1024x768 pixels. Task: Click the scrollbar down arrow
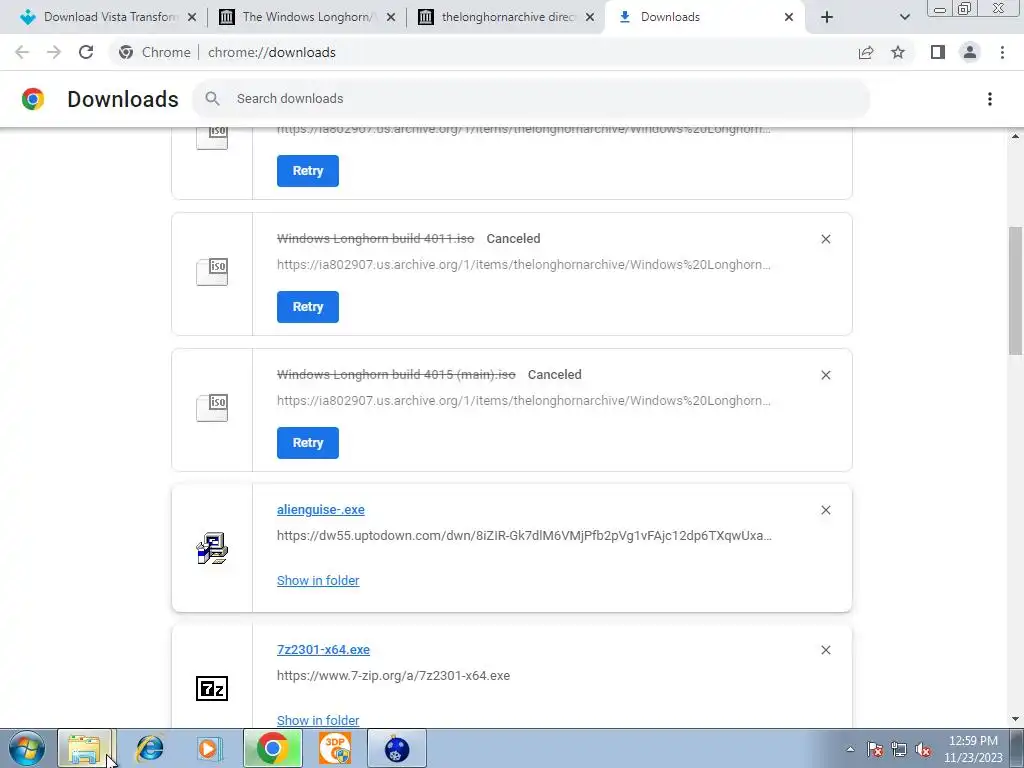click(x=1016, y=719)
